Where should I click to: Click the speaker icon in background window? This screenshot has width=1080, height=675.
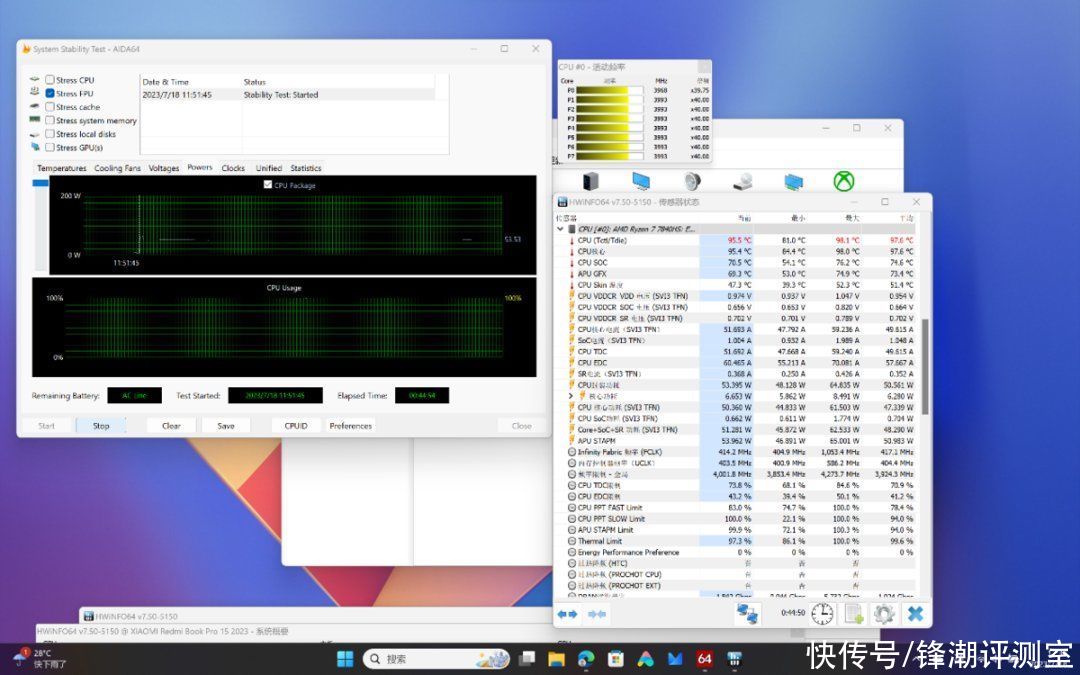692,181
